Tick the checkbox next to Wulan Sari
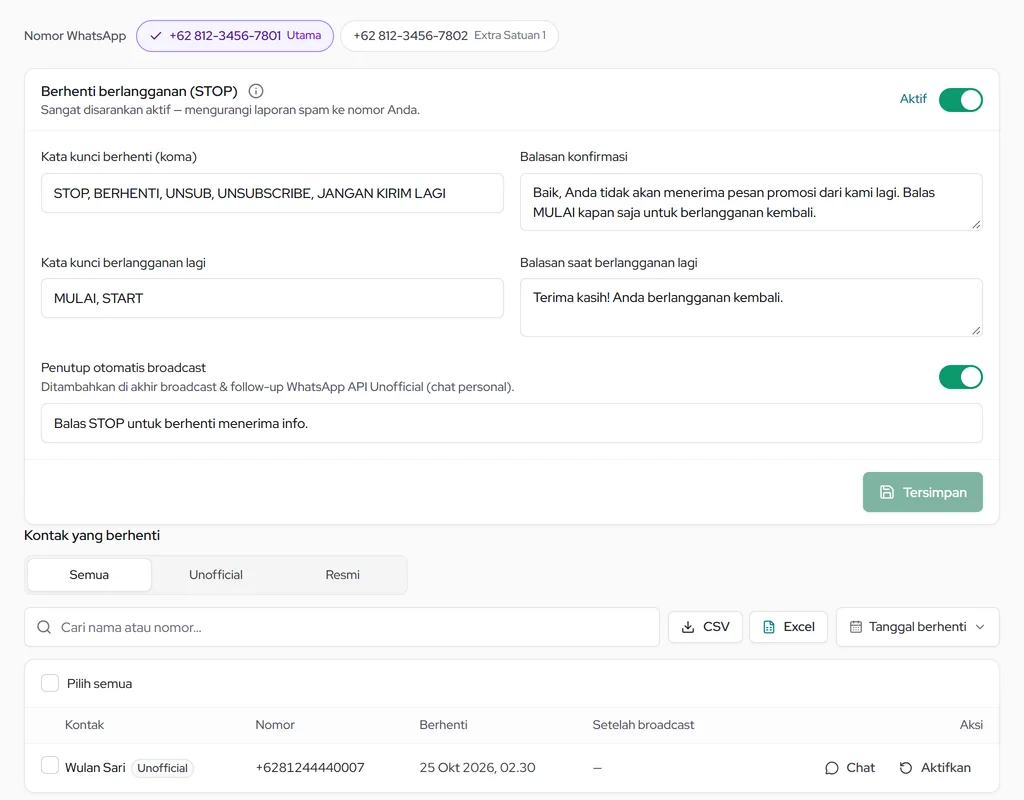Image resolution: width=1024 pixels, height=800 pixels. click(x=50, y=765)
